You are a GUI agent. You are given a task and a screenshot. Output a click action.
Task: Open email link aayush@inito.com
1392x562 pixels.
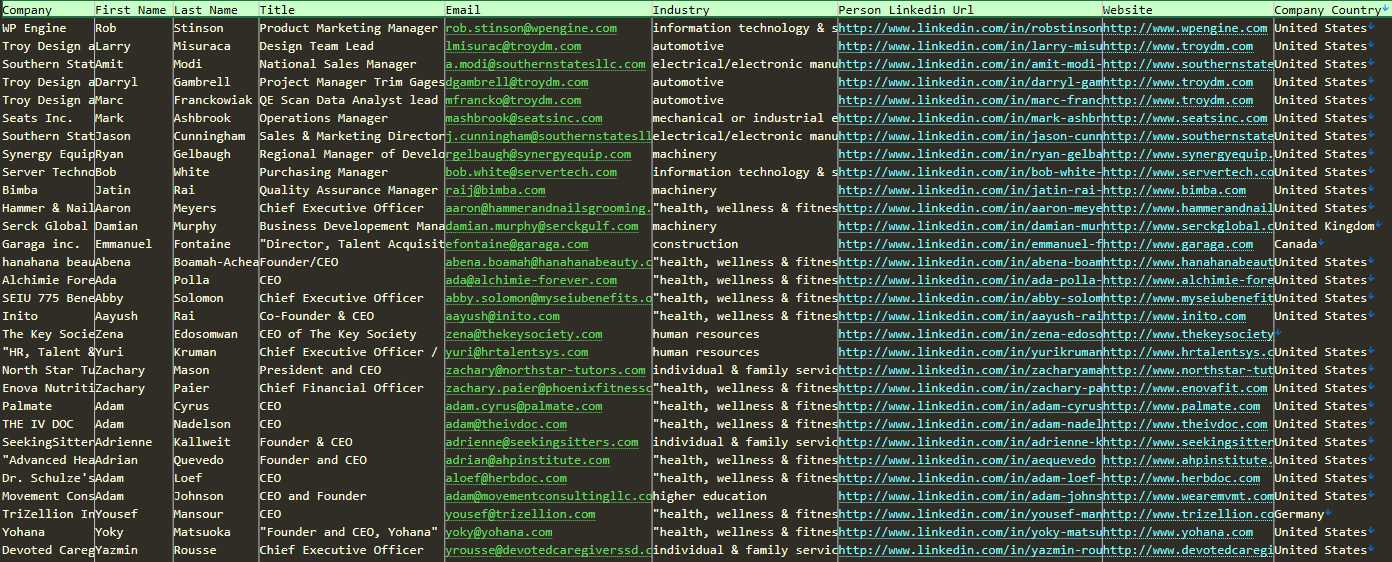click(x=502, y=316)
